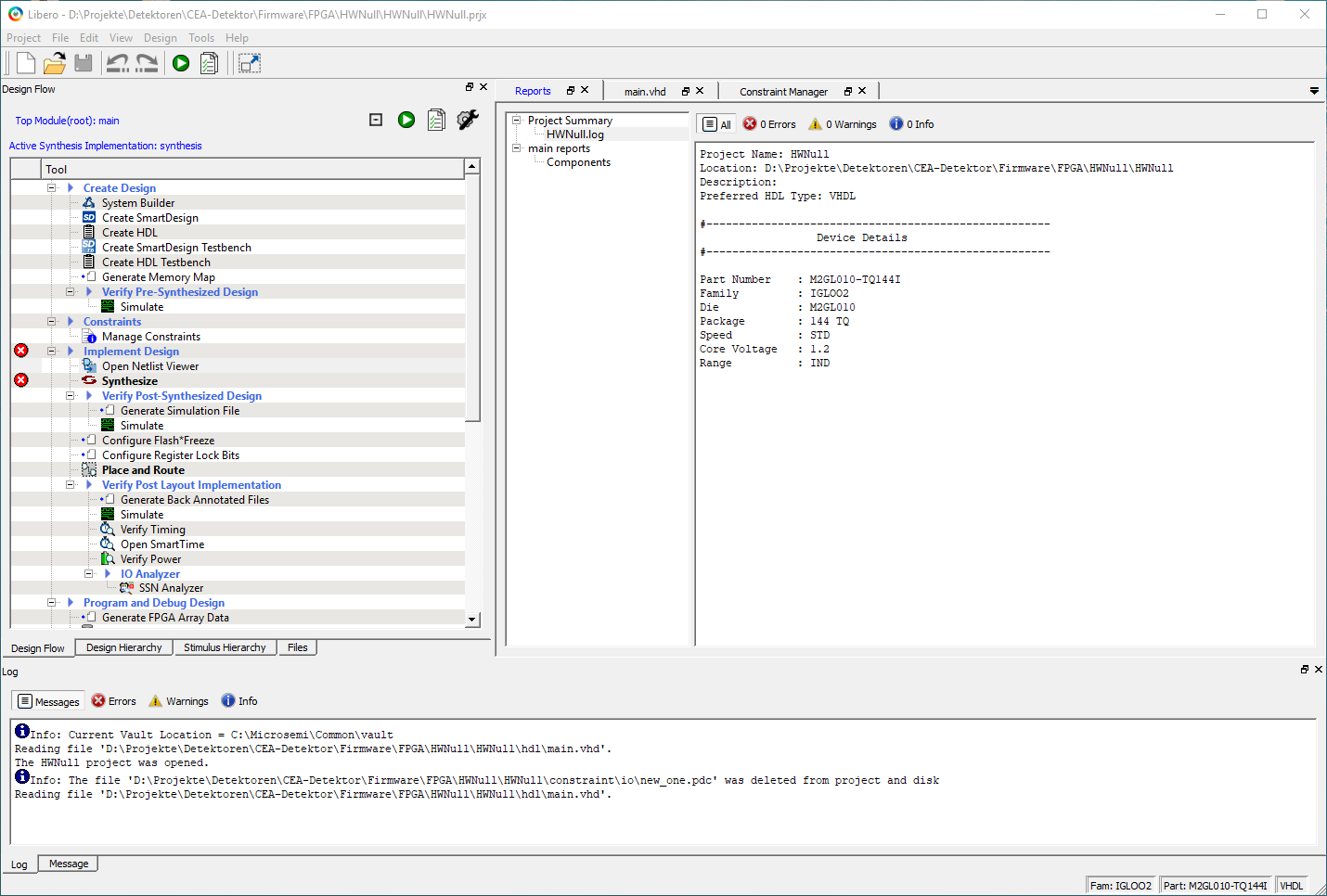Open HWNull.log report entry
The image size is (1327, 896).
pos(575,134)
